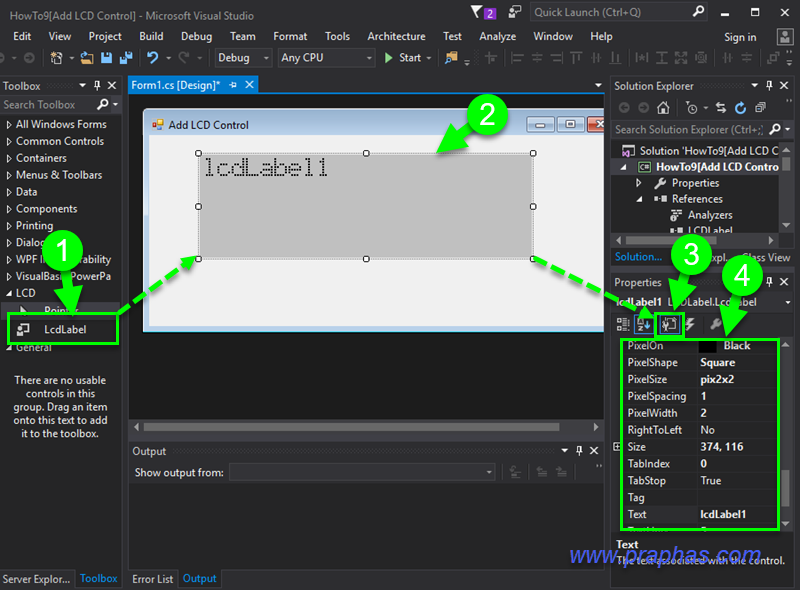The width and height of the screenshot is (800, 590).
Task: Click the Open File toolbar icon
Action: click(87, 58)
